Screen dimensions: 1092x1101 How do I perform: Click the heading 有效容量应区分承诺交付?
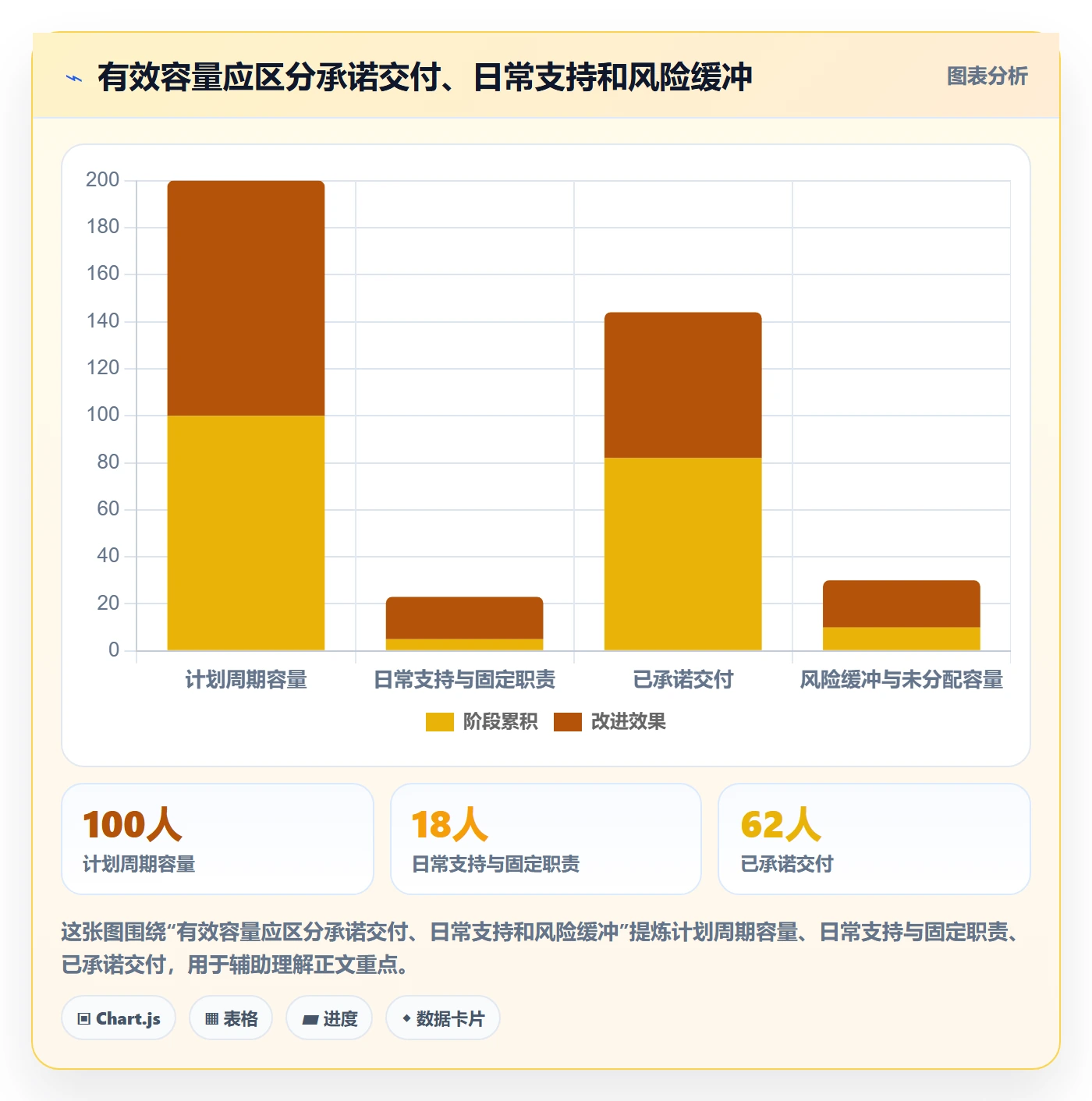point(425,77)
